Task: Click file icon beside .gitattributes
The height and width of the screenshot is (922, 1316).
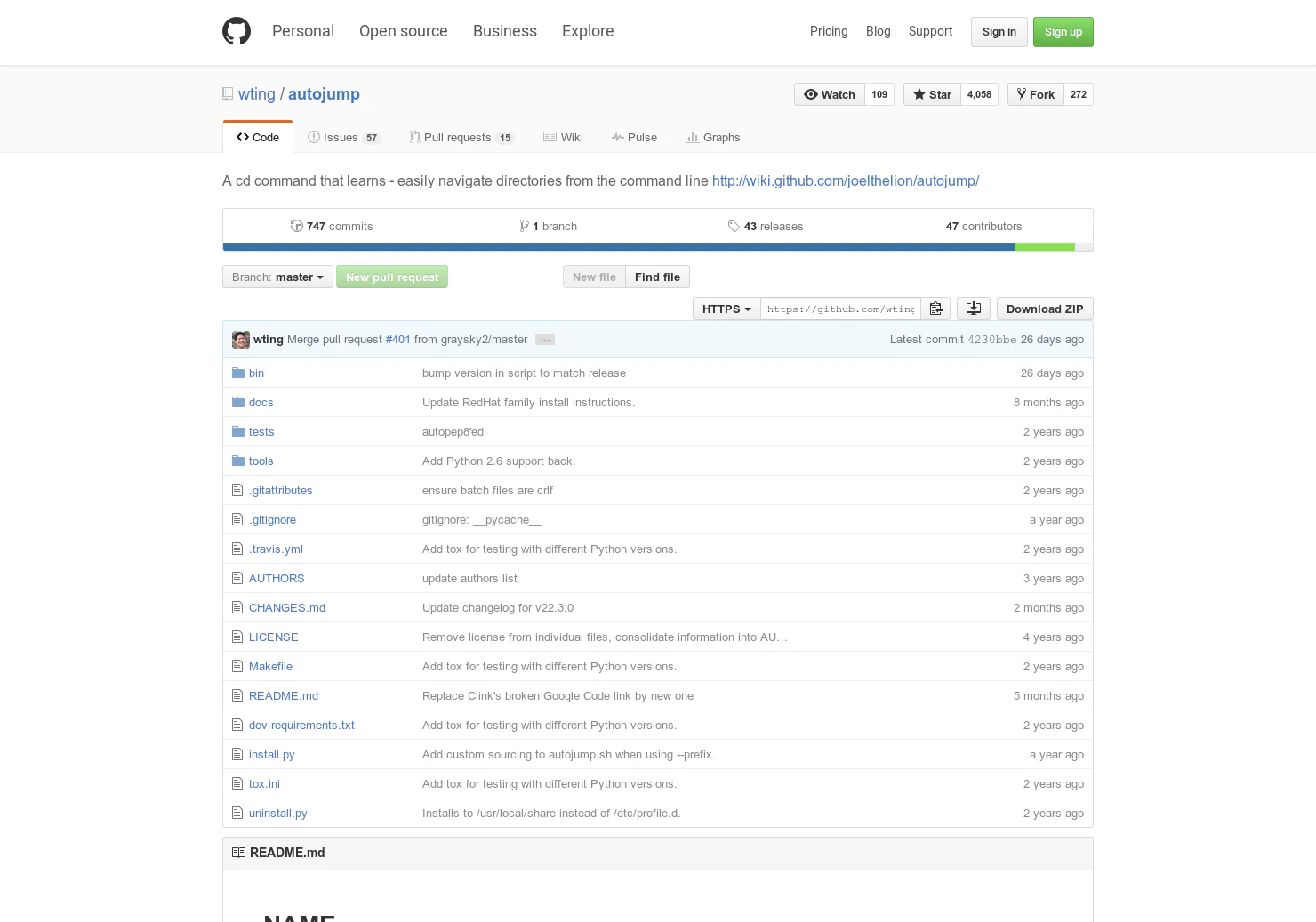Action: (x=237, y=490)
